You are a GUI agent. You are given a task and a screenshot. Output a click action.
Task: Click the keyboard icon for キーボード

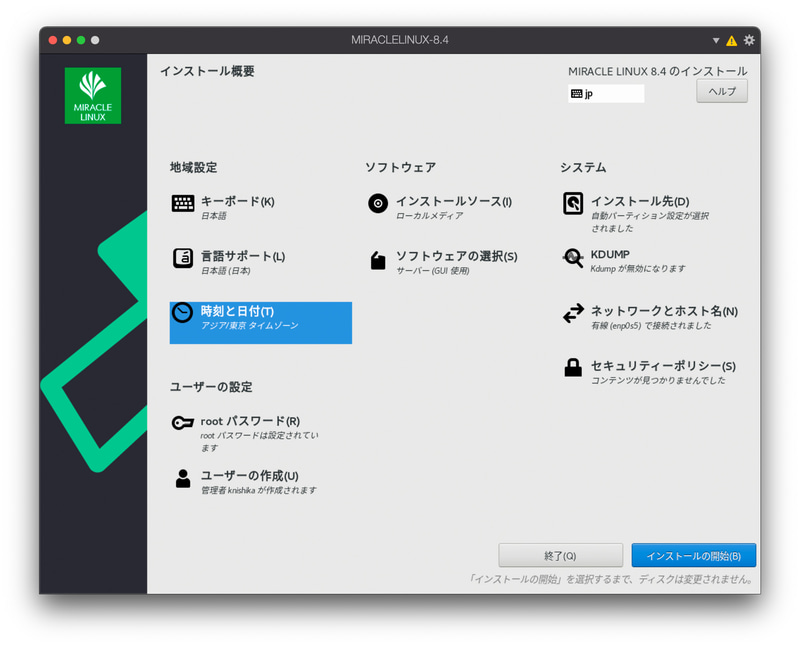point(183,203)
